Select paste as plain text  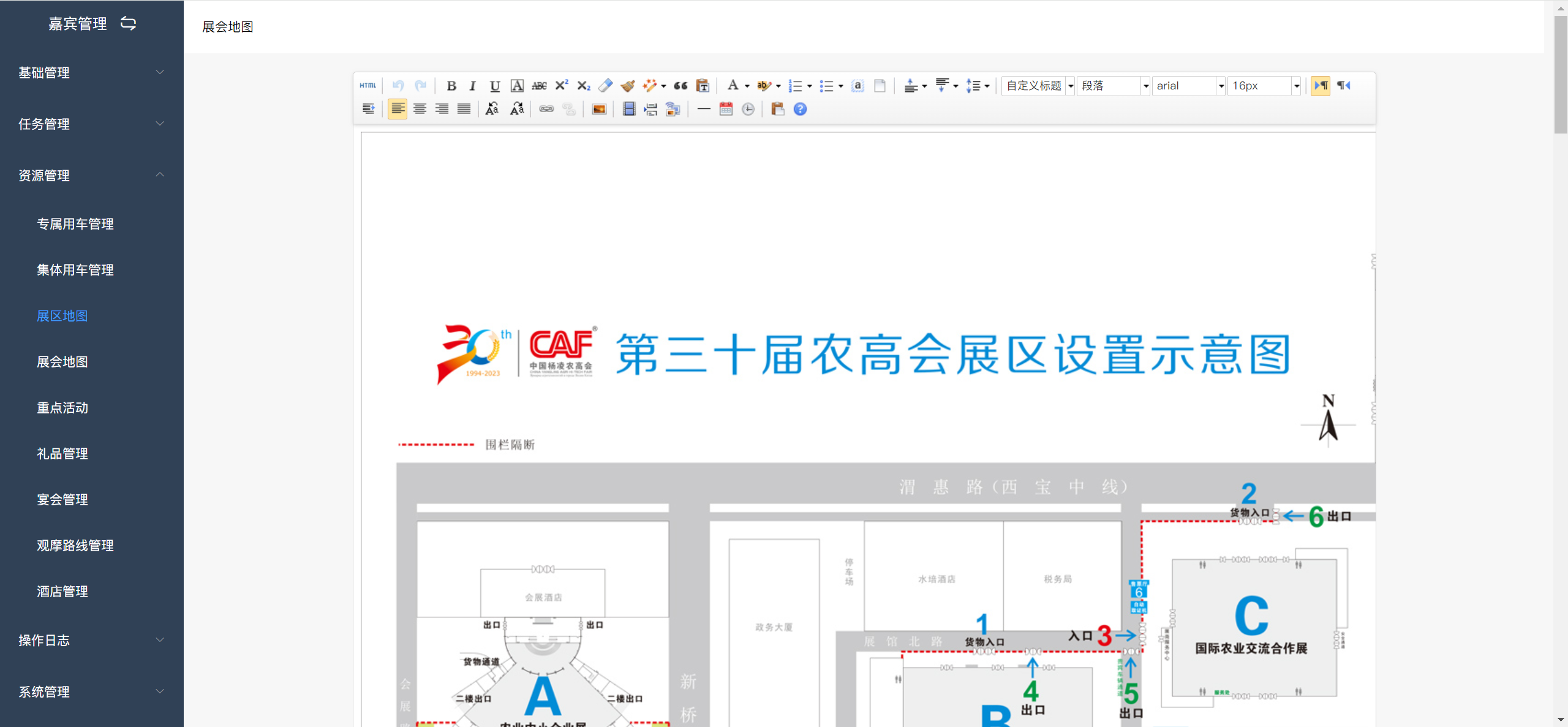(703, 86)
